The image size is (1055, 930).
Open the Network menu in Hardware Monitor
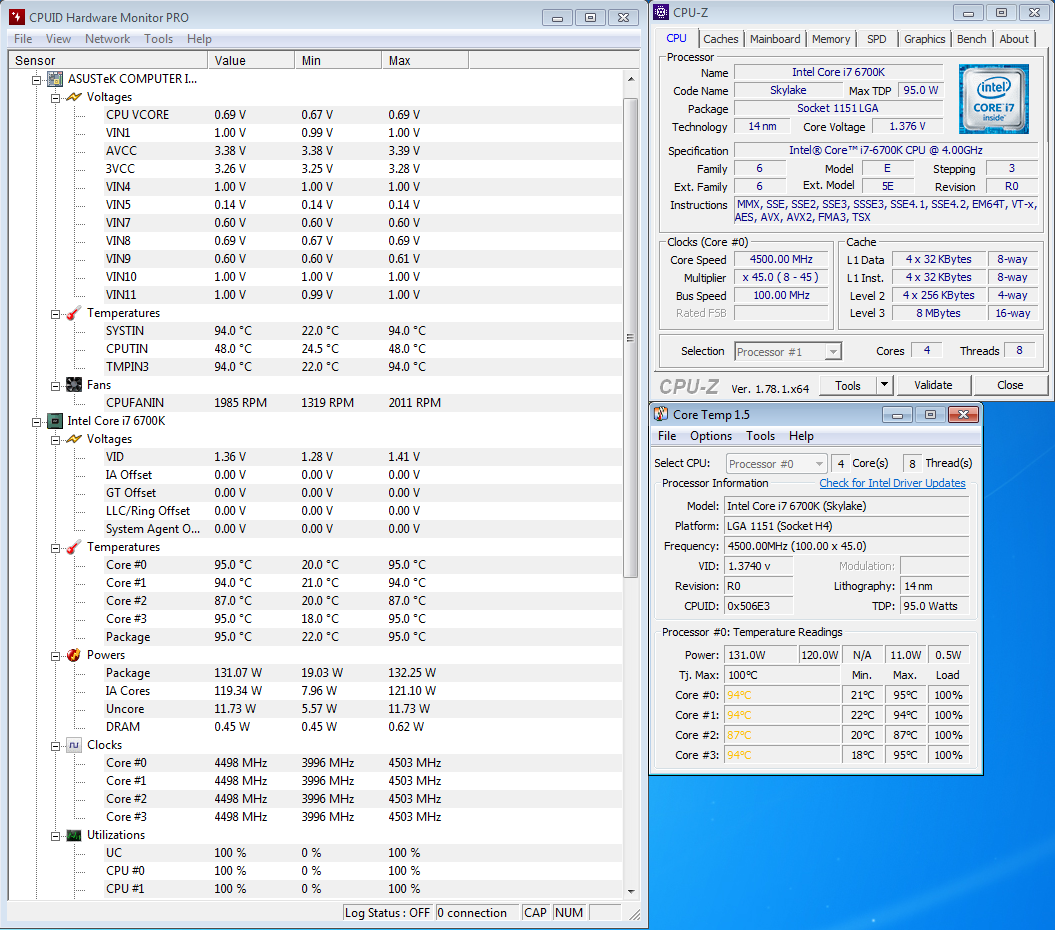108,39
